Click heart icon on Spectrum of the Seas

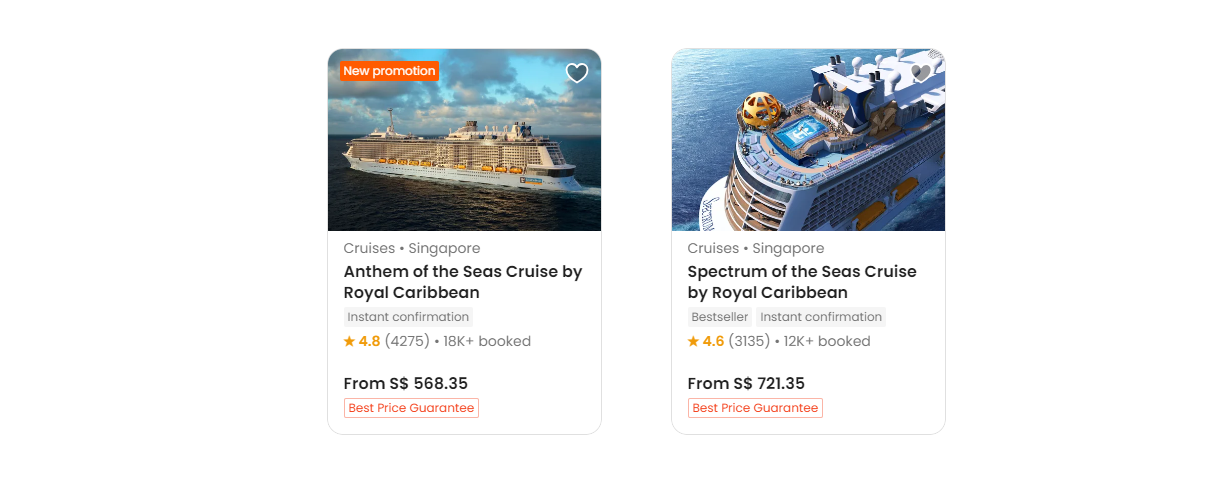(x=921, y=73)
